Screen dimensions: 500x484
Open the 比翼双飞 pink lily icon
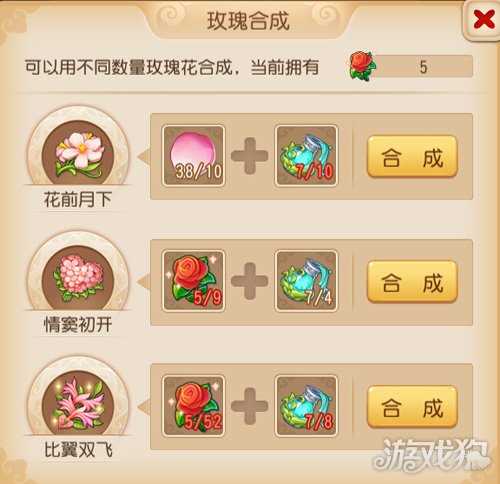78,402
